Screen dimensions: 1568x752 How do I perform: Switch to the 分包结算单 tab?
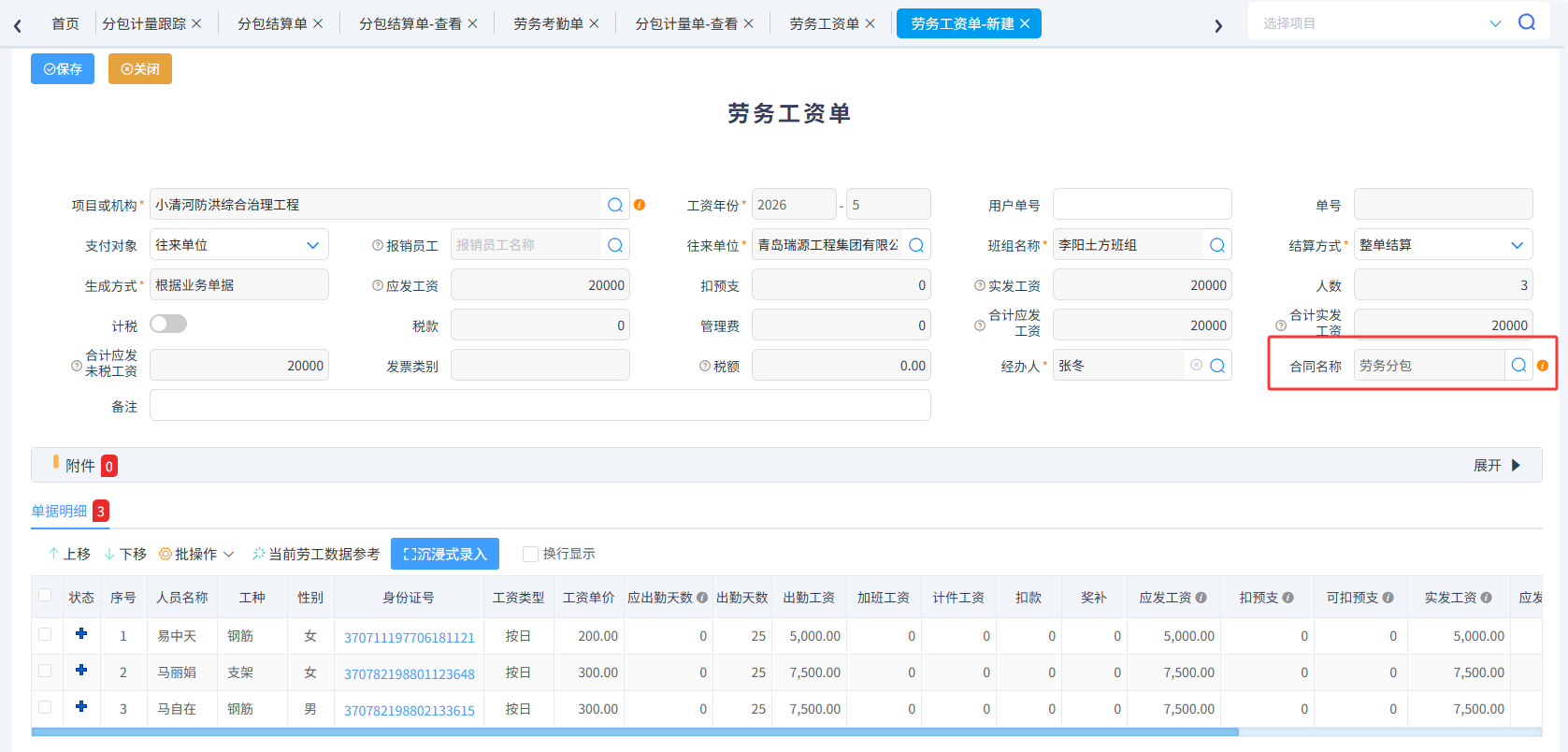(x=272, y=23)
